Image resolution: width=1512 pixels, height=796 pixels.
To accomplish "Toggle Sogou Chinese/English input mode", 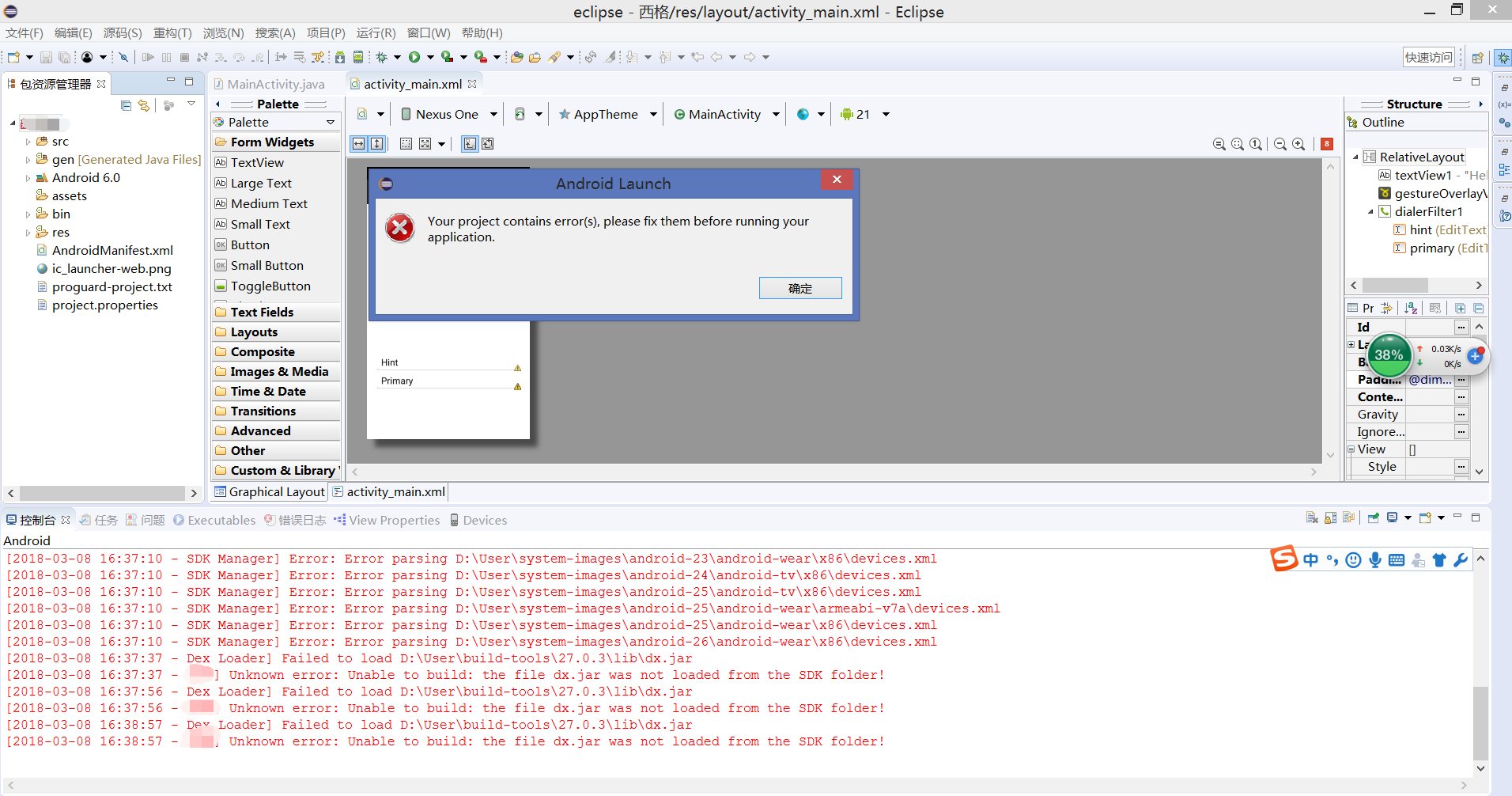I will click(1310, 559).
